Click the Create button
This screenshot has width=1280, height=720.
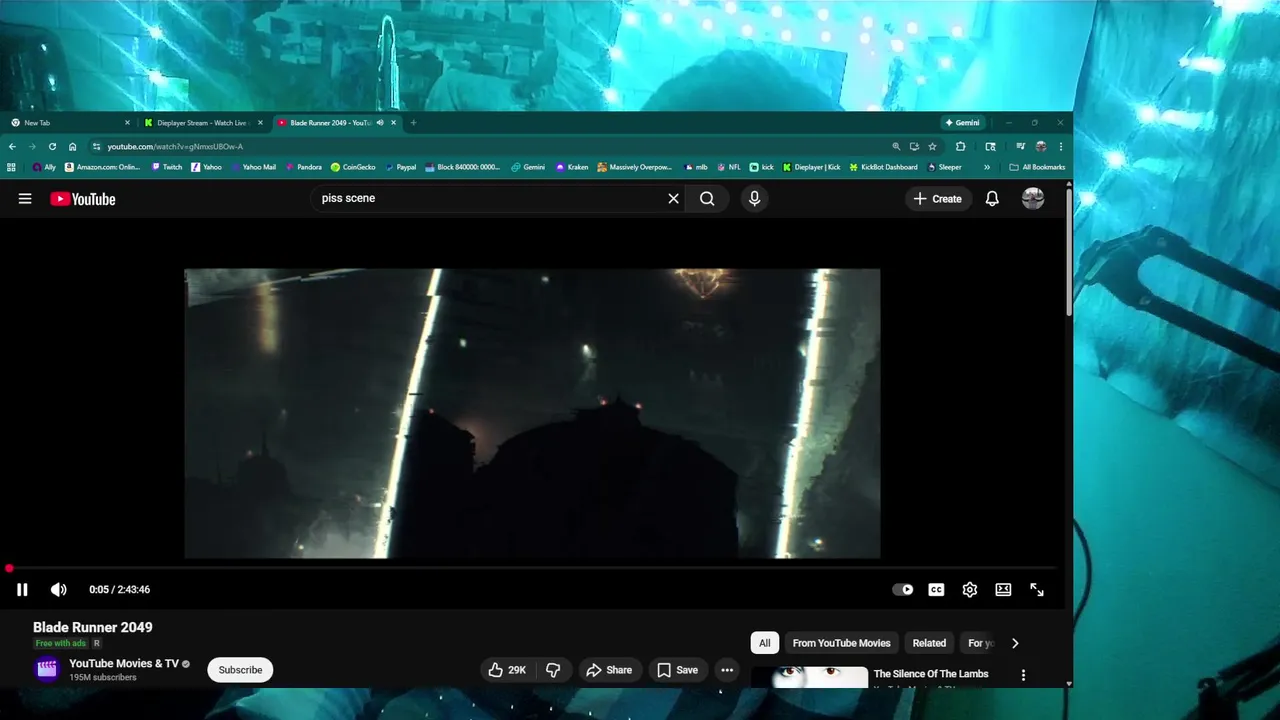pyautogui.click(x=937, y=199)
